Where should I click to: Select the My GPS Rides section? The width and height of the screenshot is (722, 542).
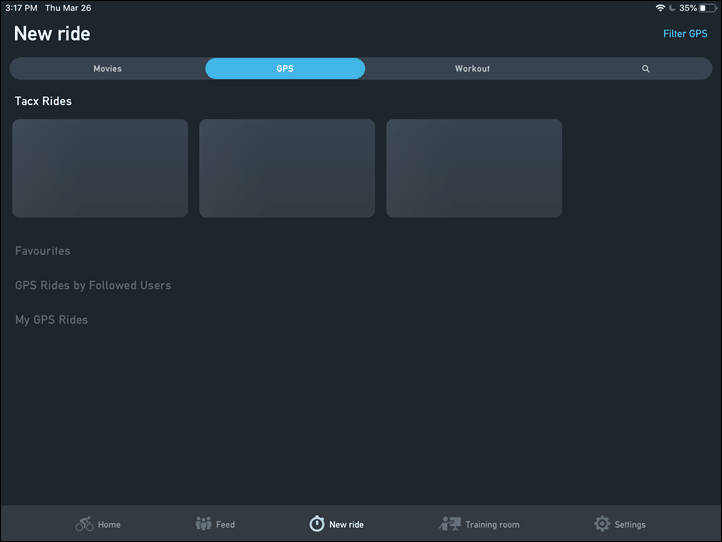click(x=51, y=320)
